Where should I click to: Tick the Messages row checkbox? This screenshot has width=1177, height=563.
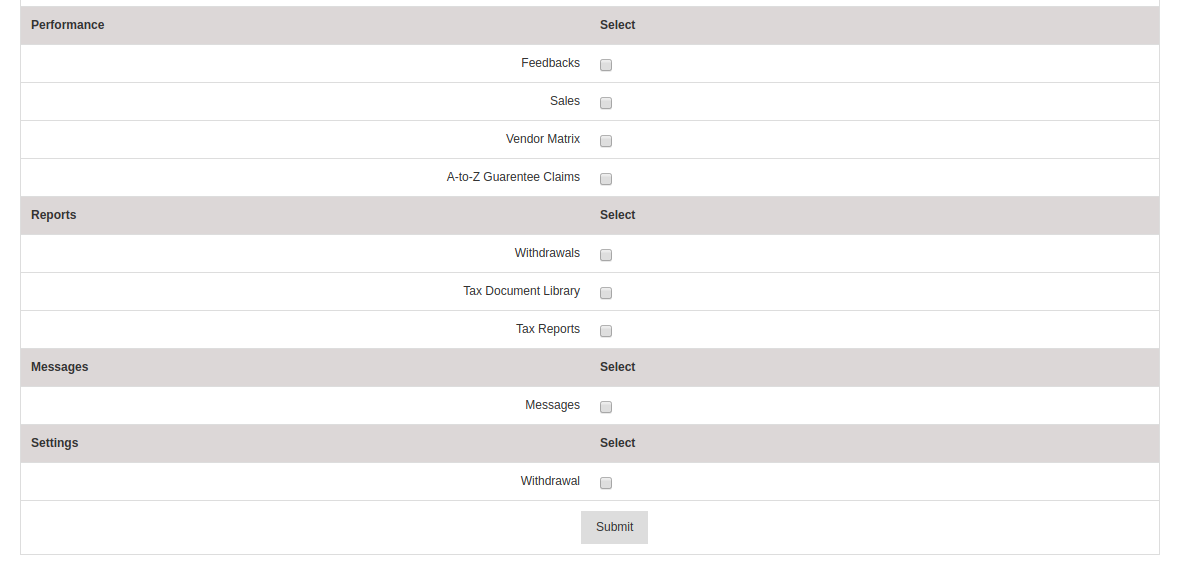point(606,407)
